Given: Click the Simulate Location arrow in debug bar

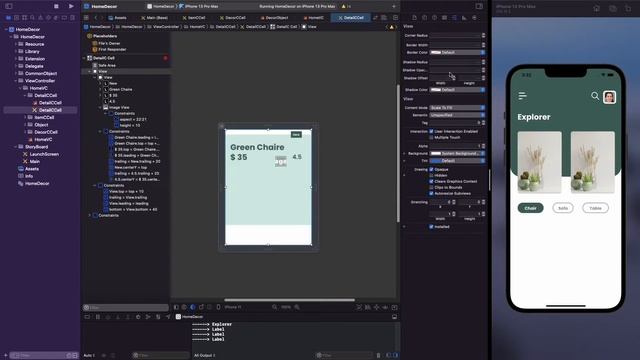Looking at the screenshot, I should [168, 317].
